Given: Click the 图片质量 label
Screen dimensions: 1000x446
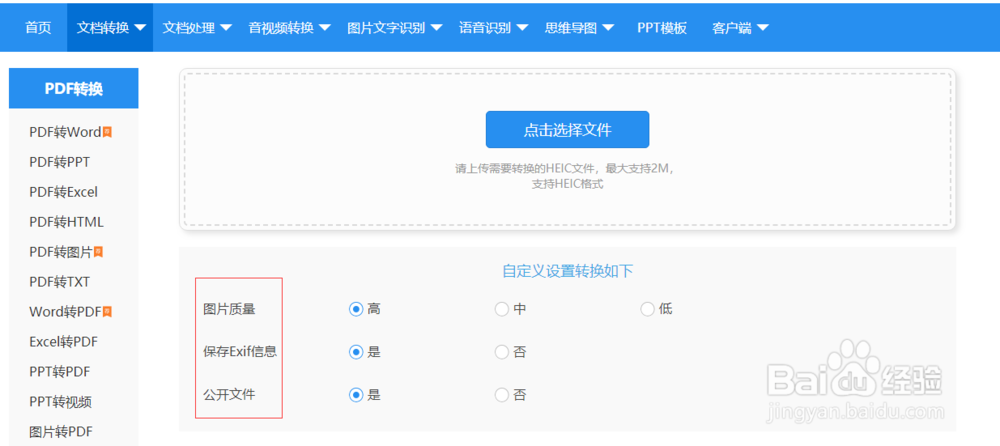Looking at the screenshot, I should [229, 309].
